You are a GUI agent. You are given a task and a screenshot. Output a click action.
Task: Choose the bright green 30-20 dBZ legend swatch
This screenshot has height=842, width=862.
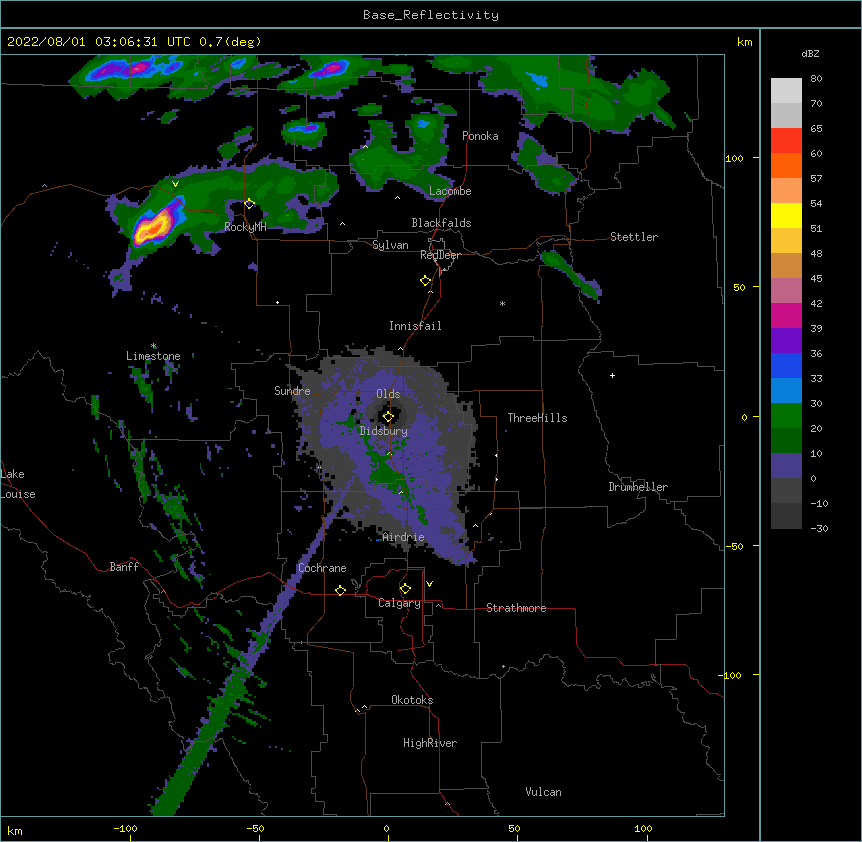coord(786,416)
